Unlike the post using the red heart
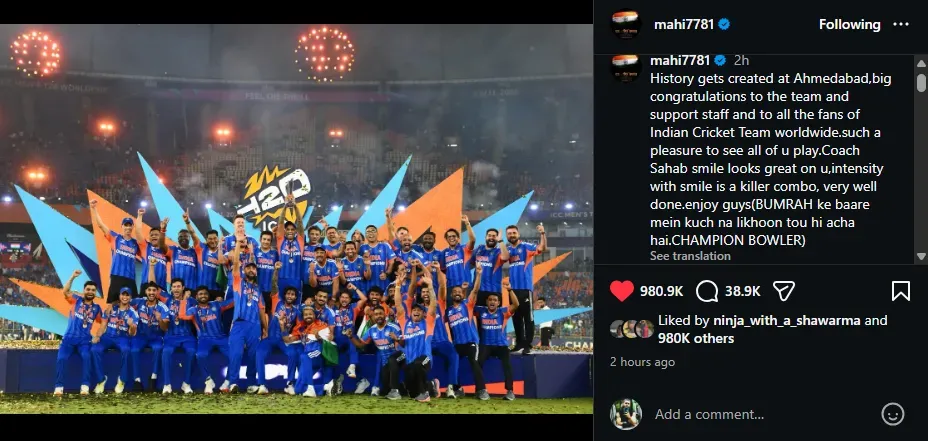The width and height of the screenshot is (928, 441). (621, 291)
